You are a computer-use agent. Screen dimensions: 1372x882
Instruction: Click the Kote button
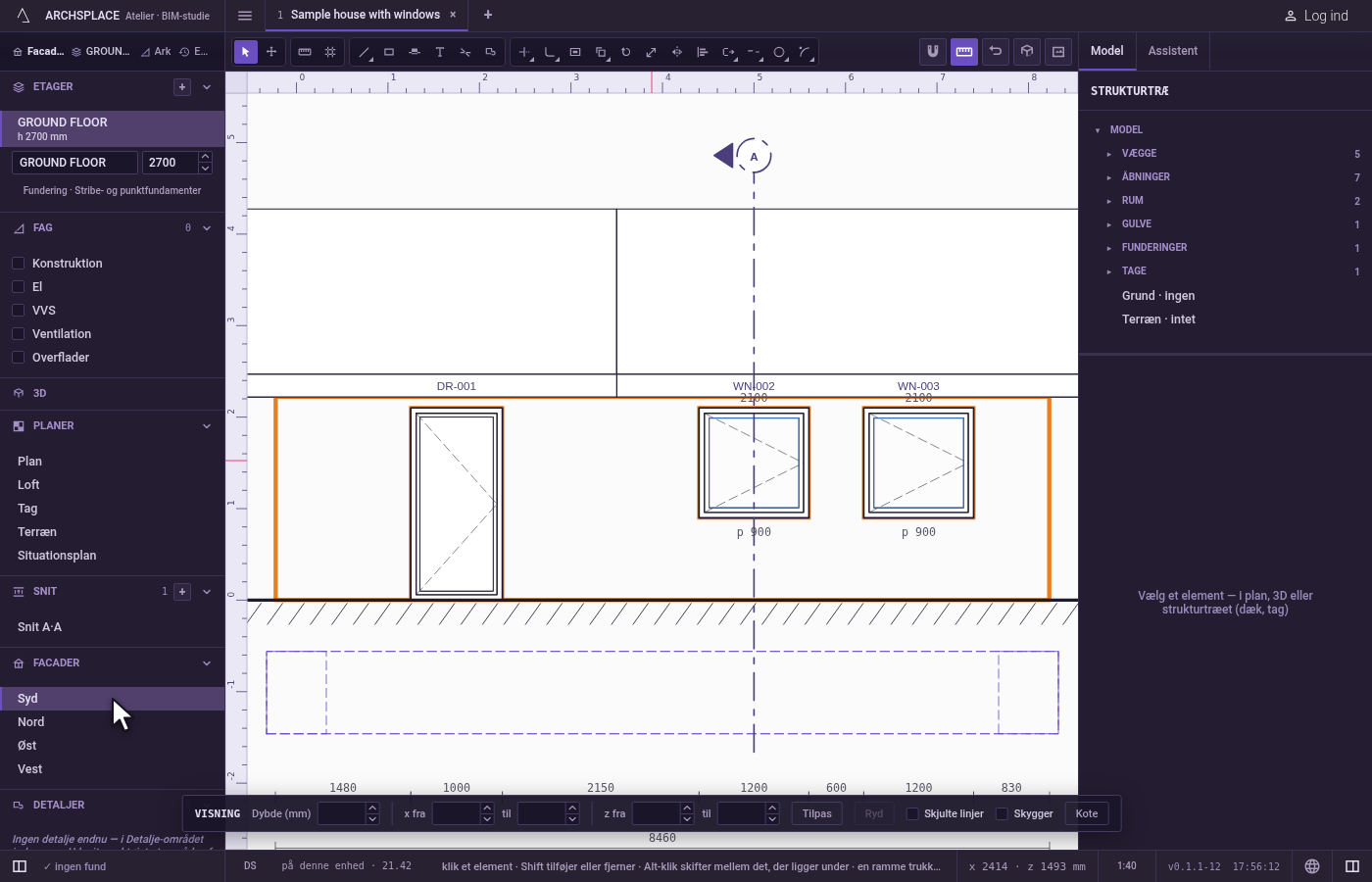pos(1087,814)
